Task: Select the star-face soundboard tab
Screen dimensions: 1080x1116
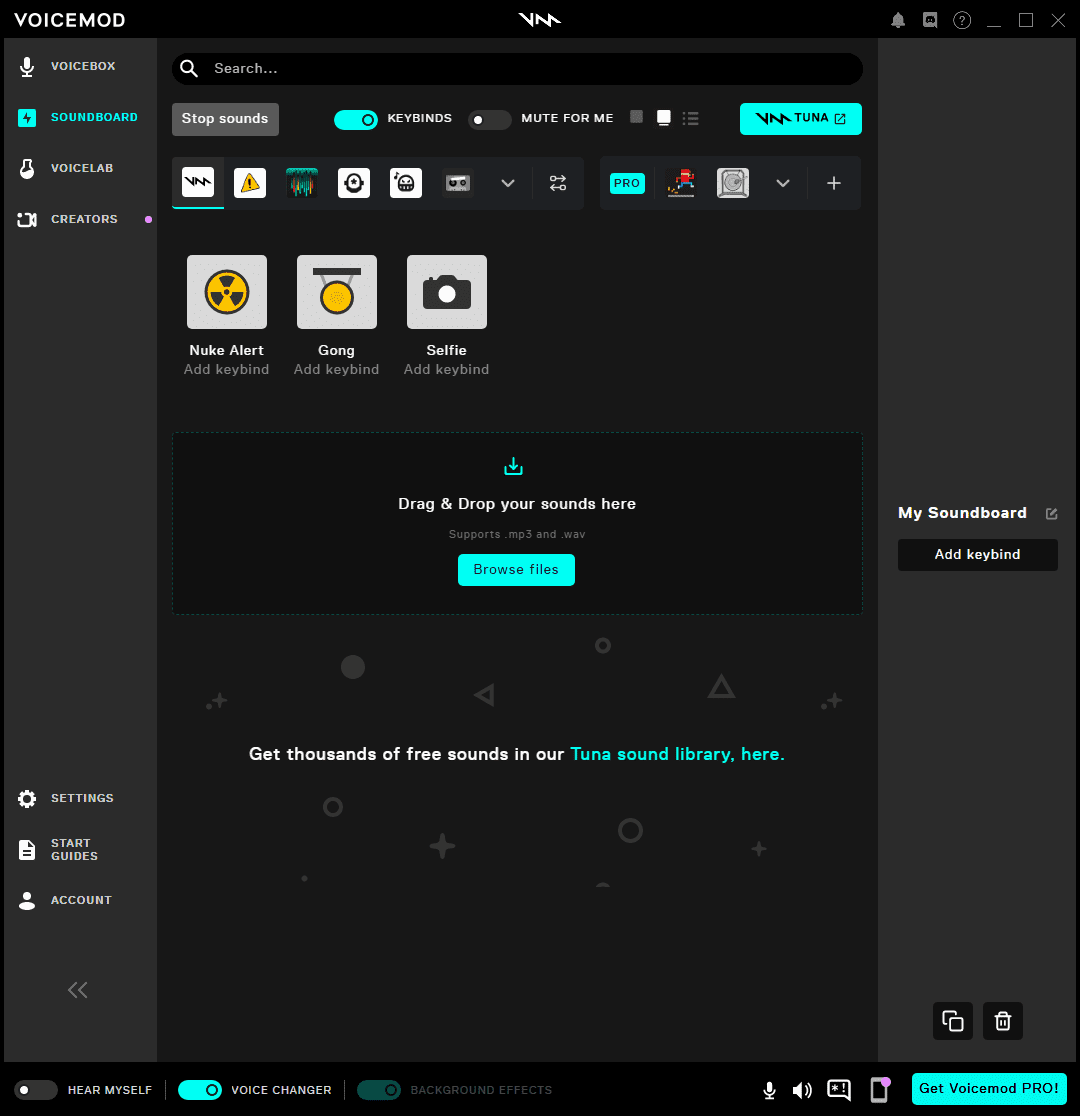Action: (x=354, y=183)
